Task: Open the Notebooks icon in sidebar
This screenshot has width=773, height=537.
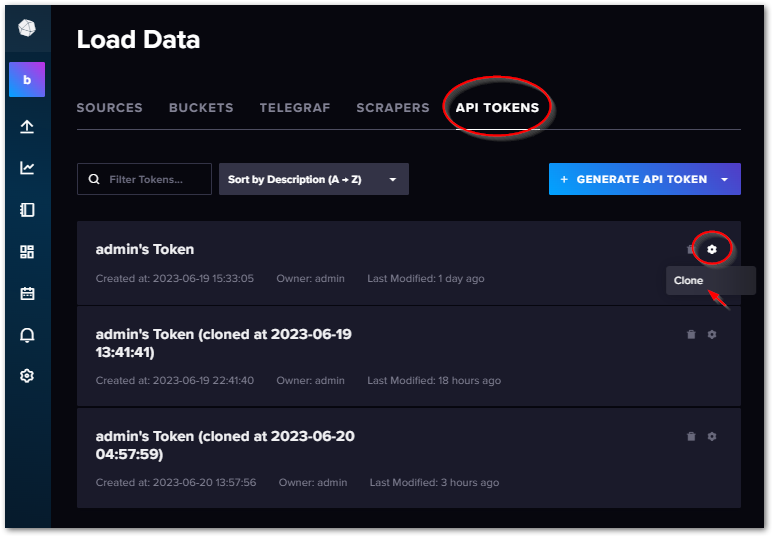Action: pos(27,210)
